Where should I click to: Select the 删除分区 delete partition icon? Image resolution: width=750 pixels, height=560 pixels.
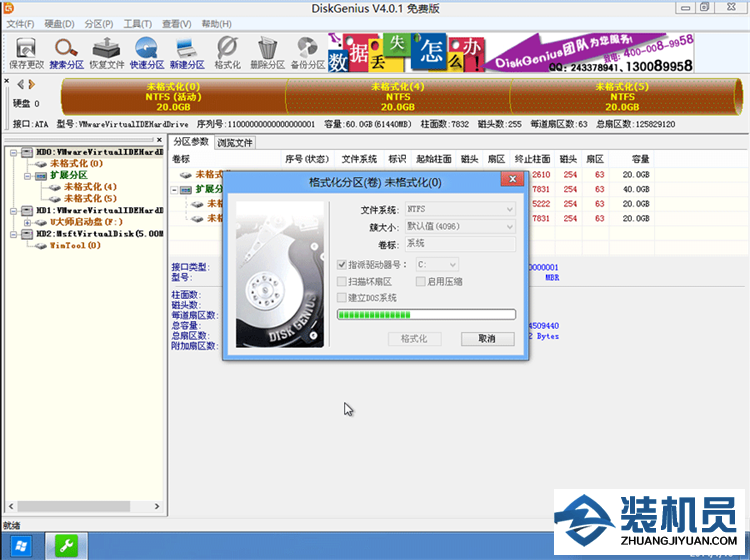[x=267, y=53]
